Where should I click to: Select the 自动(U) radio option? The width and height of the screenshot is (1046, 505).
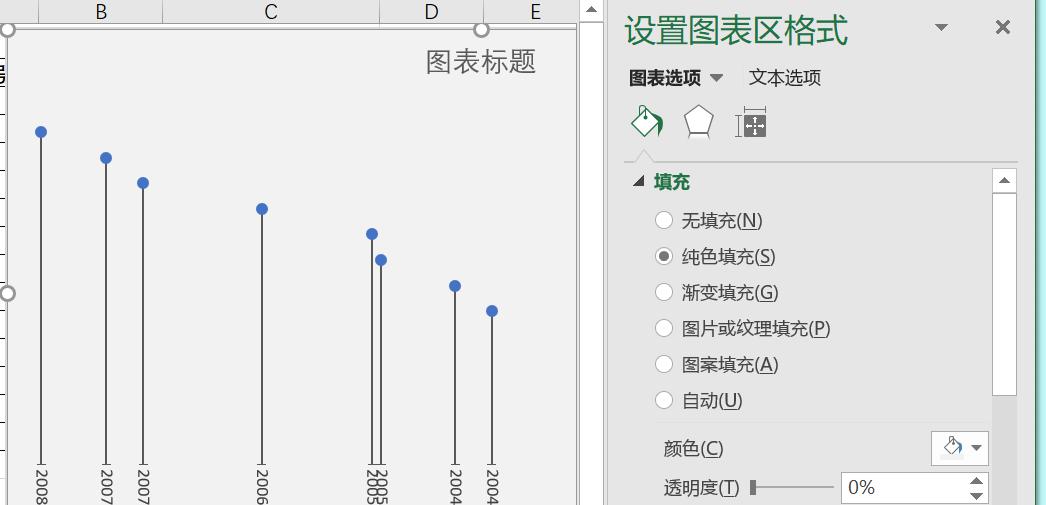(x=664, y=400)
